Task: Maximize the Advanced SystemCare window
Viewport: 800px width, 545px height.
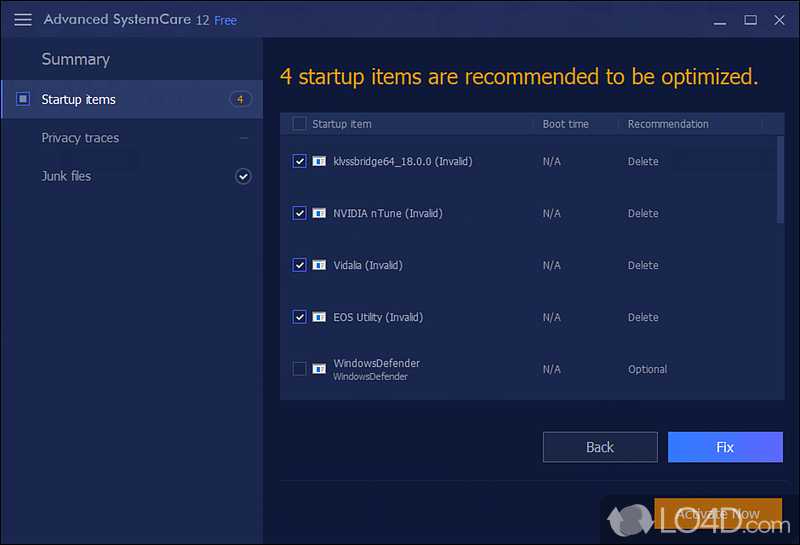Action: pyautogui.click(x=750, y=20)
